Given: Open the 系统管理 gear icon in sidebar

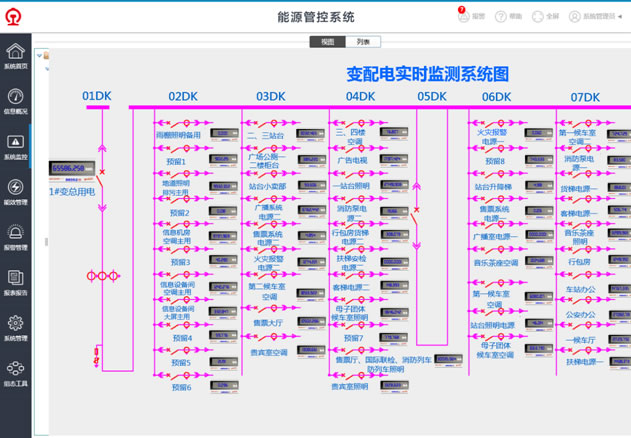Looking at the screenshot, I should click(x=15, y=323).
